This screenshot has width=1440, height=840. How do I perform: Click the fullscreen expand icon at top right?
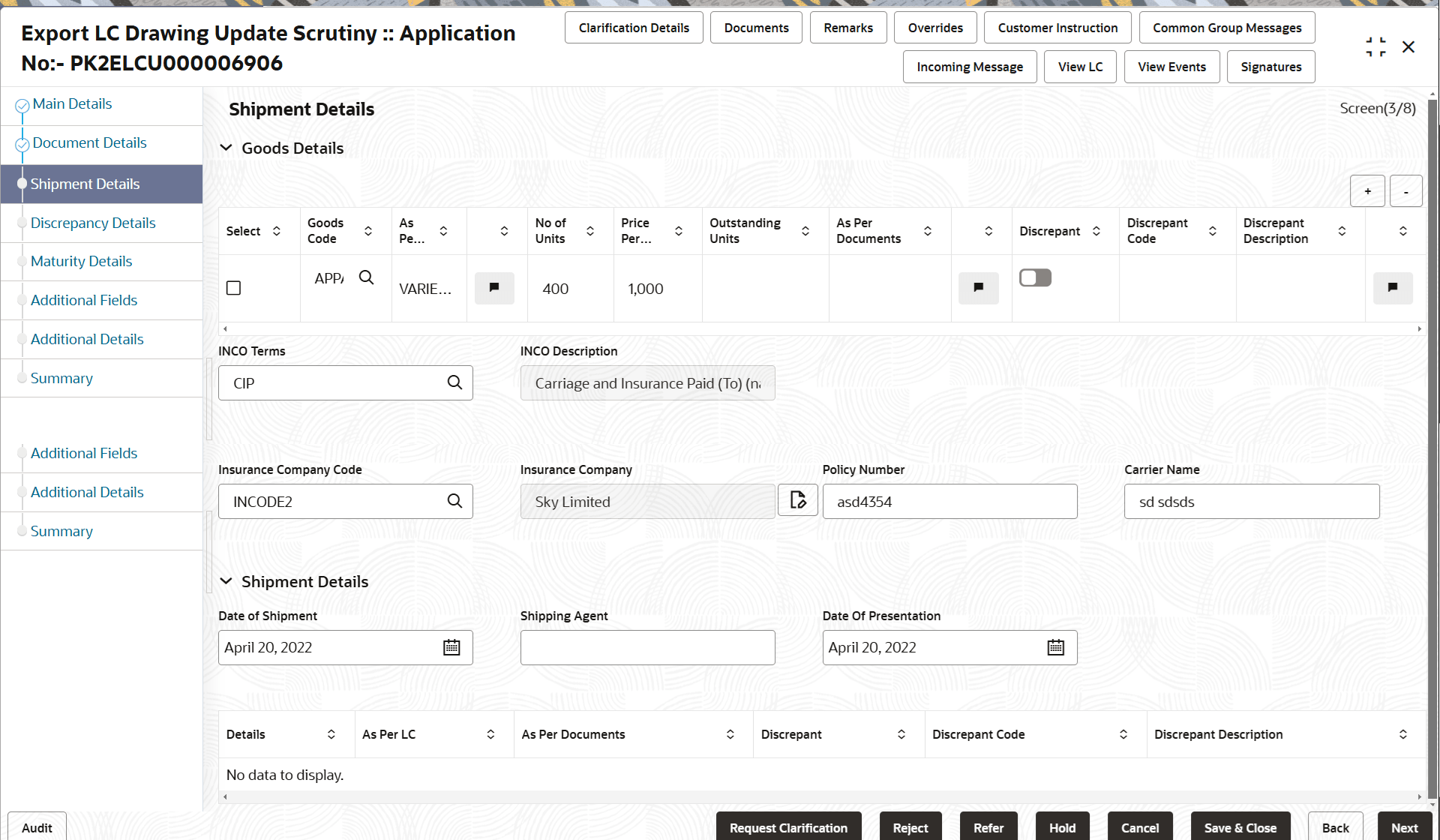point(1375,46)
